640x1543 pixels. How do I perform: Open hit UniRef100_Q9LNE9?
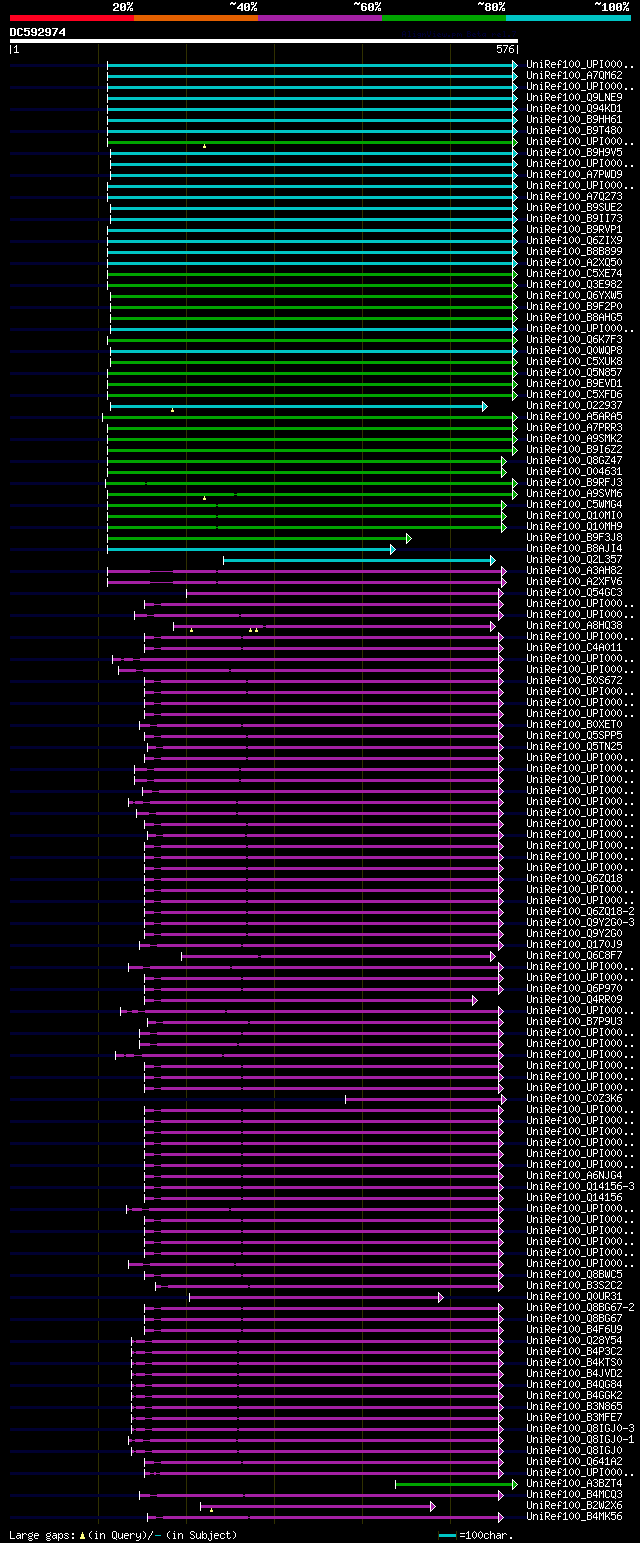(574, 97)
